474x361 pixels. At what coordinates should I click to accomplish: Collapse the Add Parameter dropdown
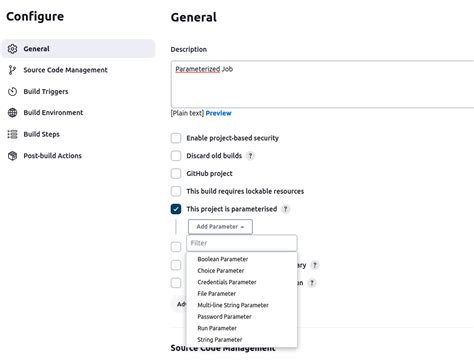220,227
